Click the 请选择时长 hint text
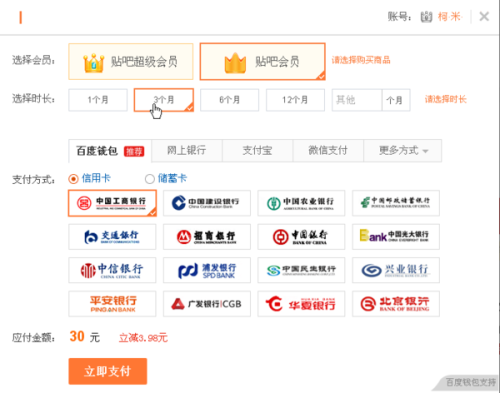Screen dimensions: 500x393 (x=446, y=99)
